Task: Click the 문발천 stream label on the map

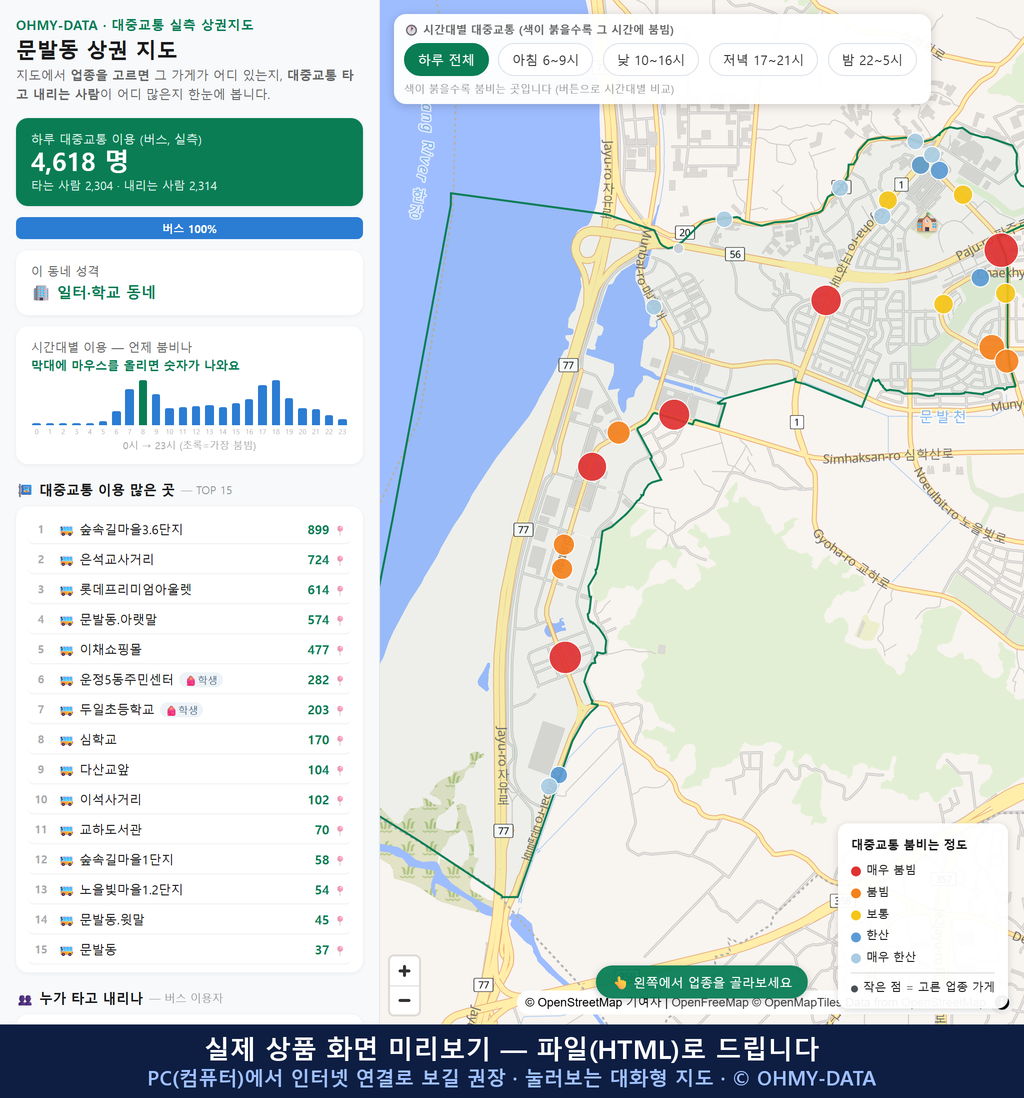Action: point(942,417)
